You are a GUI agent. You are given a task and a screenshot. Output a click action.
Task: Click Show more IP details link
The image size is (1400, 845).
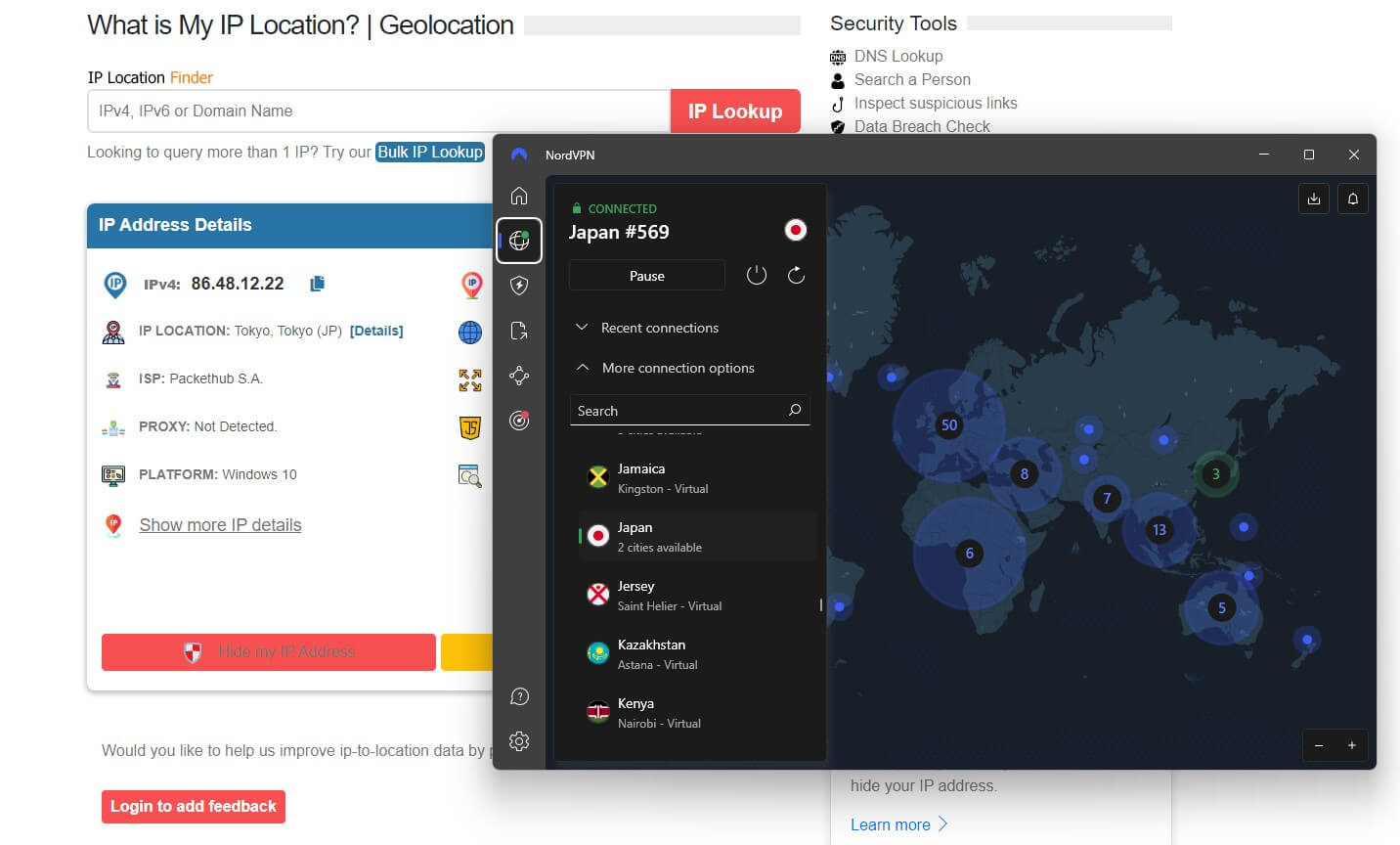coord(220,525)
